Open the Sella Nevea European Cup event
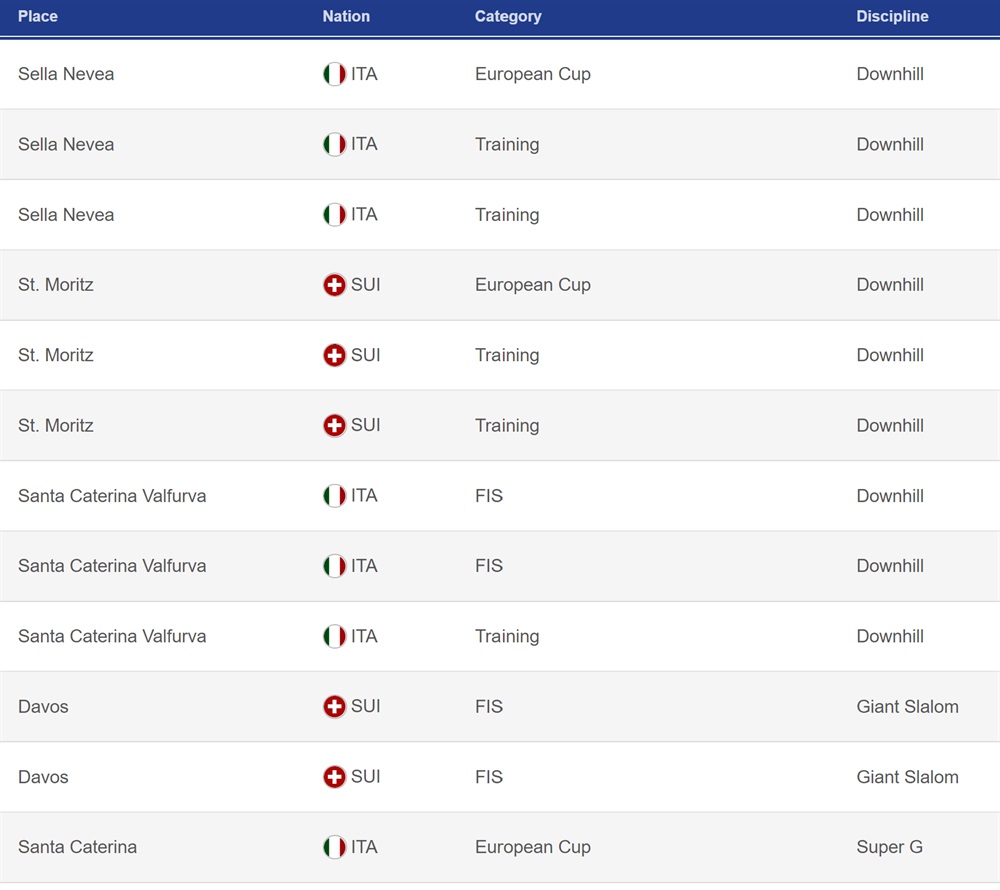 pos(500,74)
